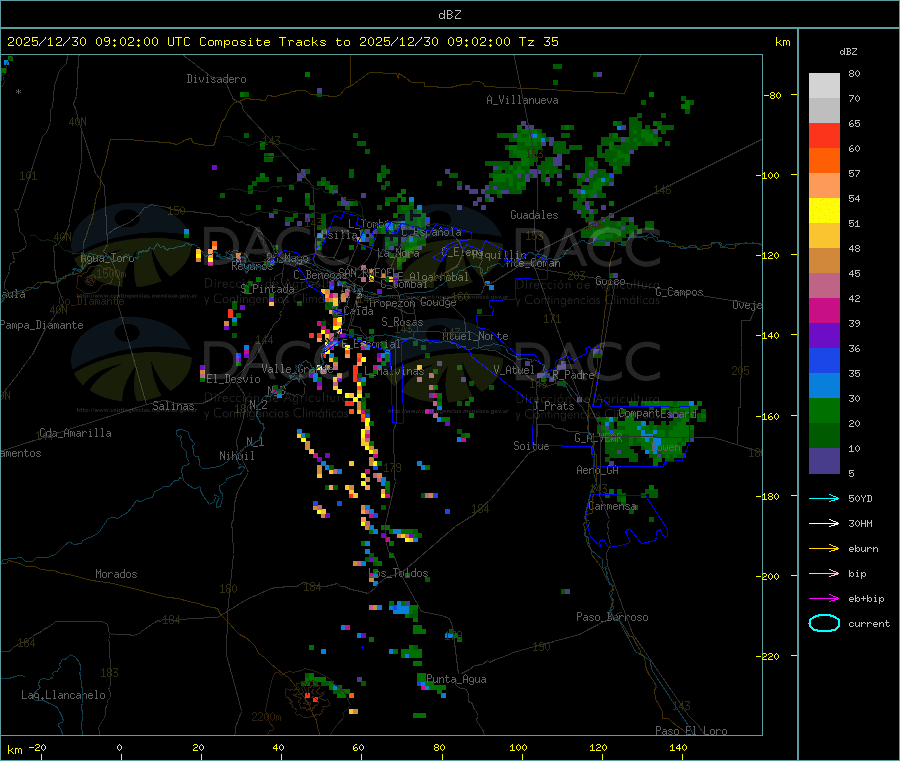Screen dimensions: 900x761
Task: Click the G_Campos map label
Action: (679, 292)
